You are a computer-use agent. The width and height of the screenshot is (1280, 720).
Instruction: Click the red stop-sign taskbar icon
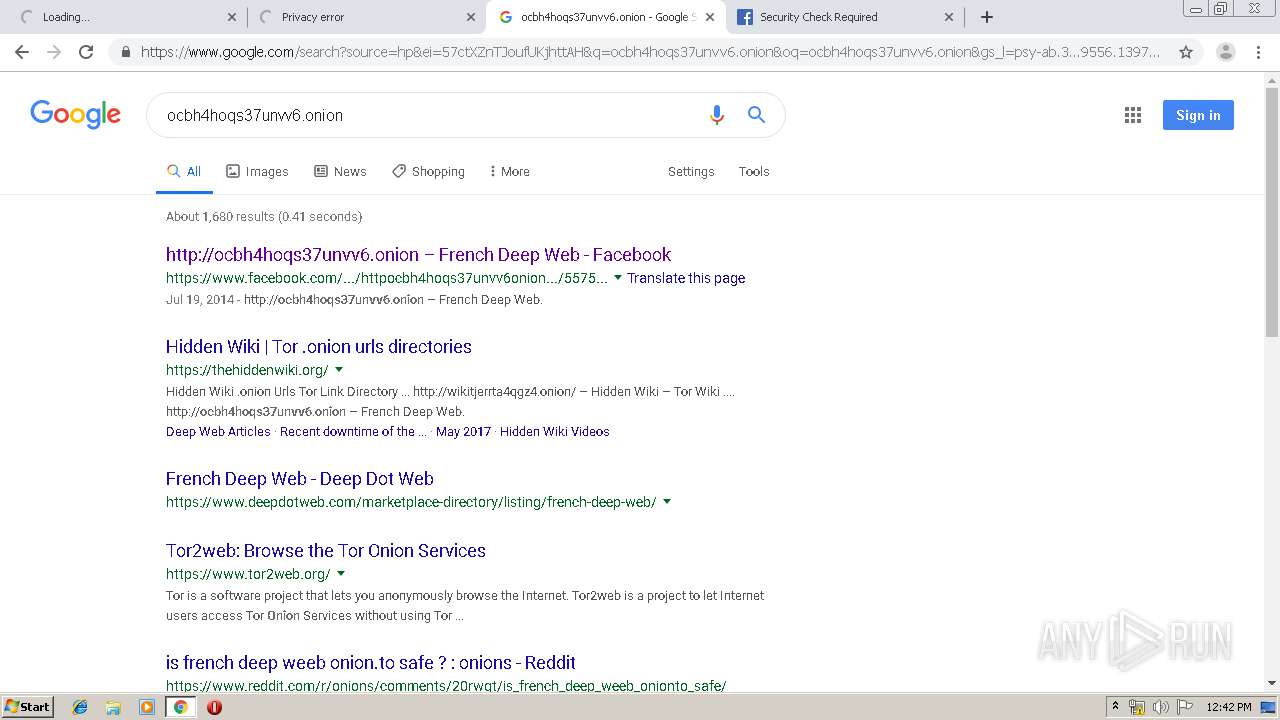(214, 707)
